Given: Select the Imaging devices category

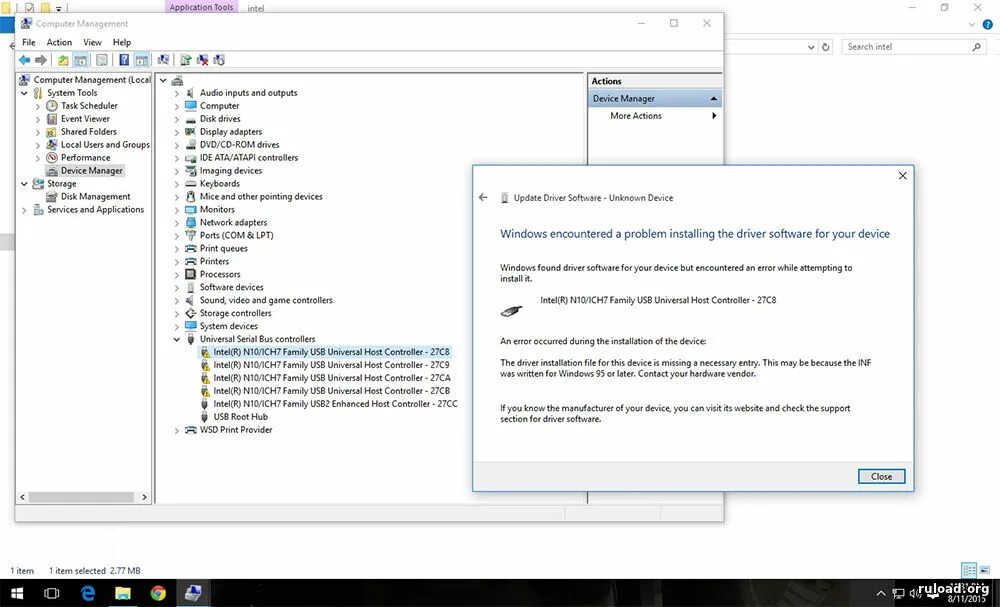Looking at the screenshot, I should tap(231, 170).
